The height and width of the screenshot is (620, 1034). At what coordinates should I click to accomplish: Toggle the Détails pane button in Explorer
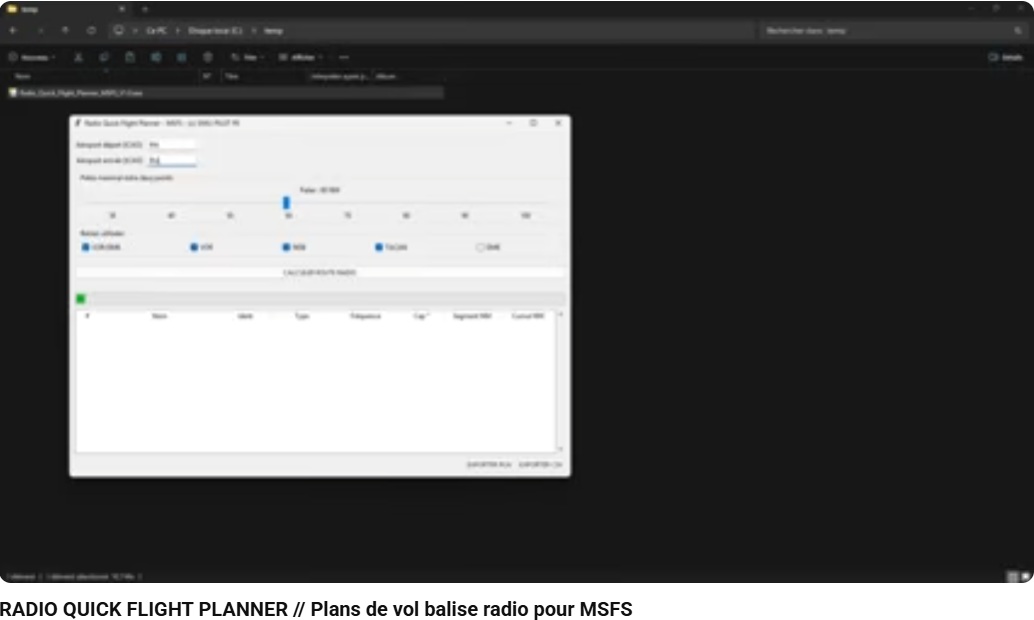tap(1006, 57)
